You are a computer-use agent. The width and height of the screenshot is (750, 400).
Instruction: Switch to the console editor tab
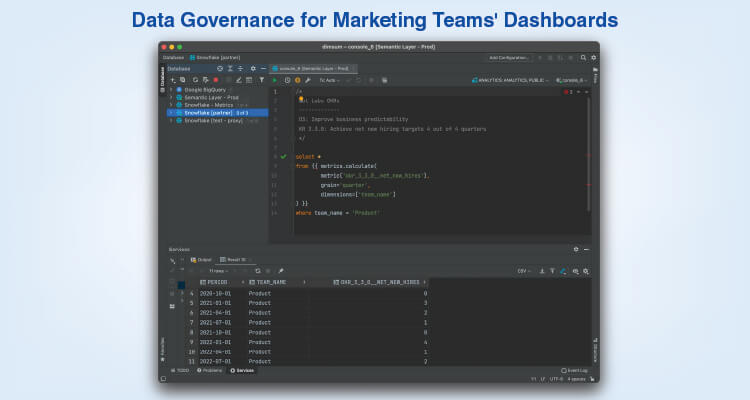tap(313, 69)
